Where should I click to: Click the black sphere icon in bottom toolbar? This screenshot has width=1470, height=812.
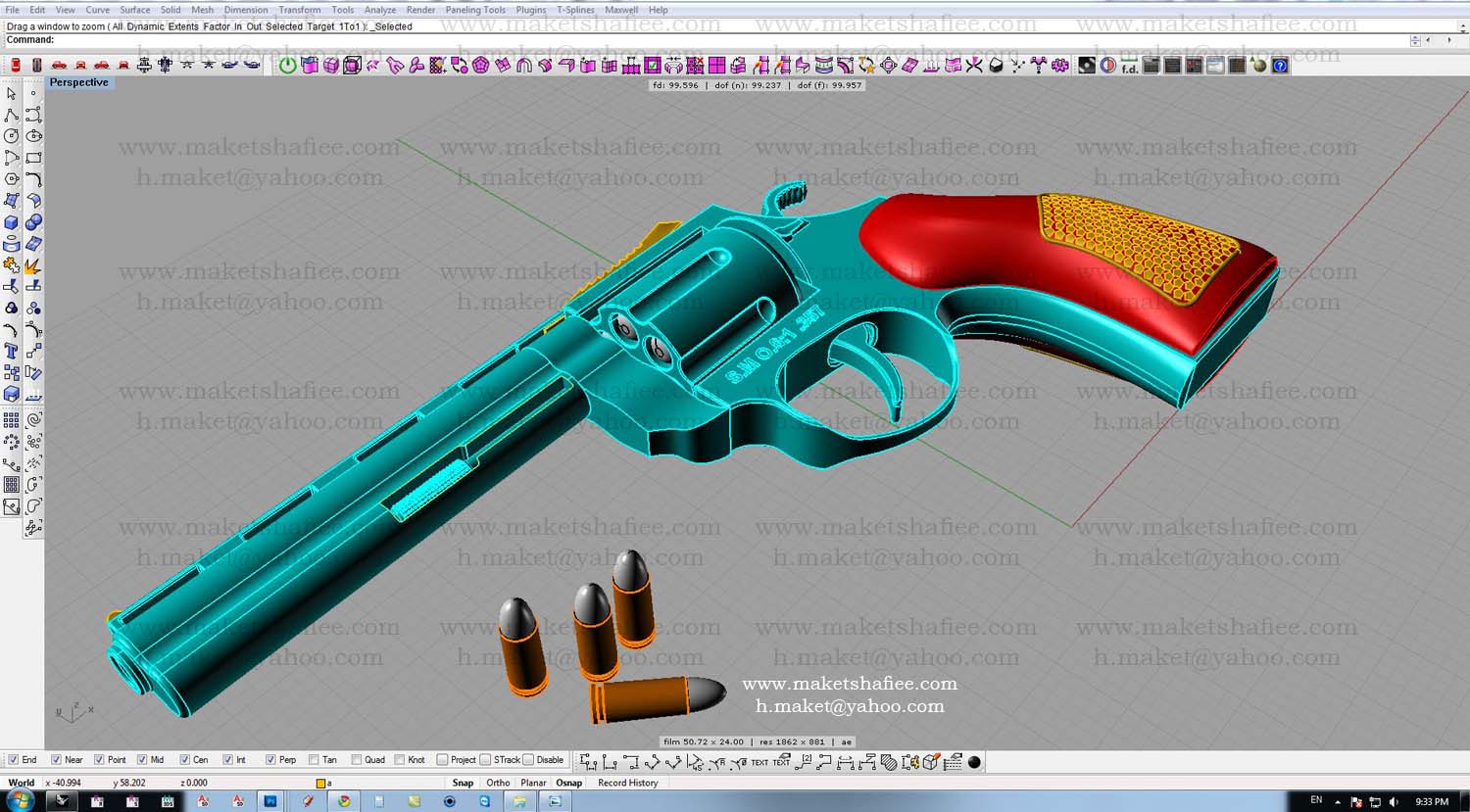974,762
